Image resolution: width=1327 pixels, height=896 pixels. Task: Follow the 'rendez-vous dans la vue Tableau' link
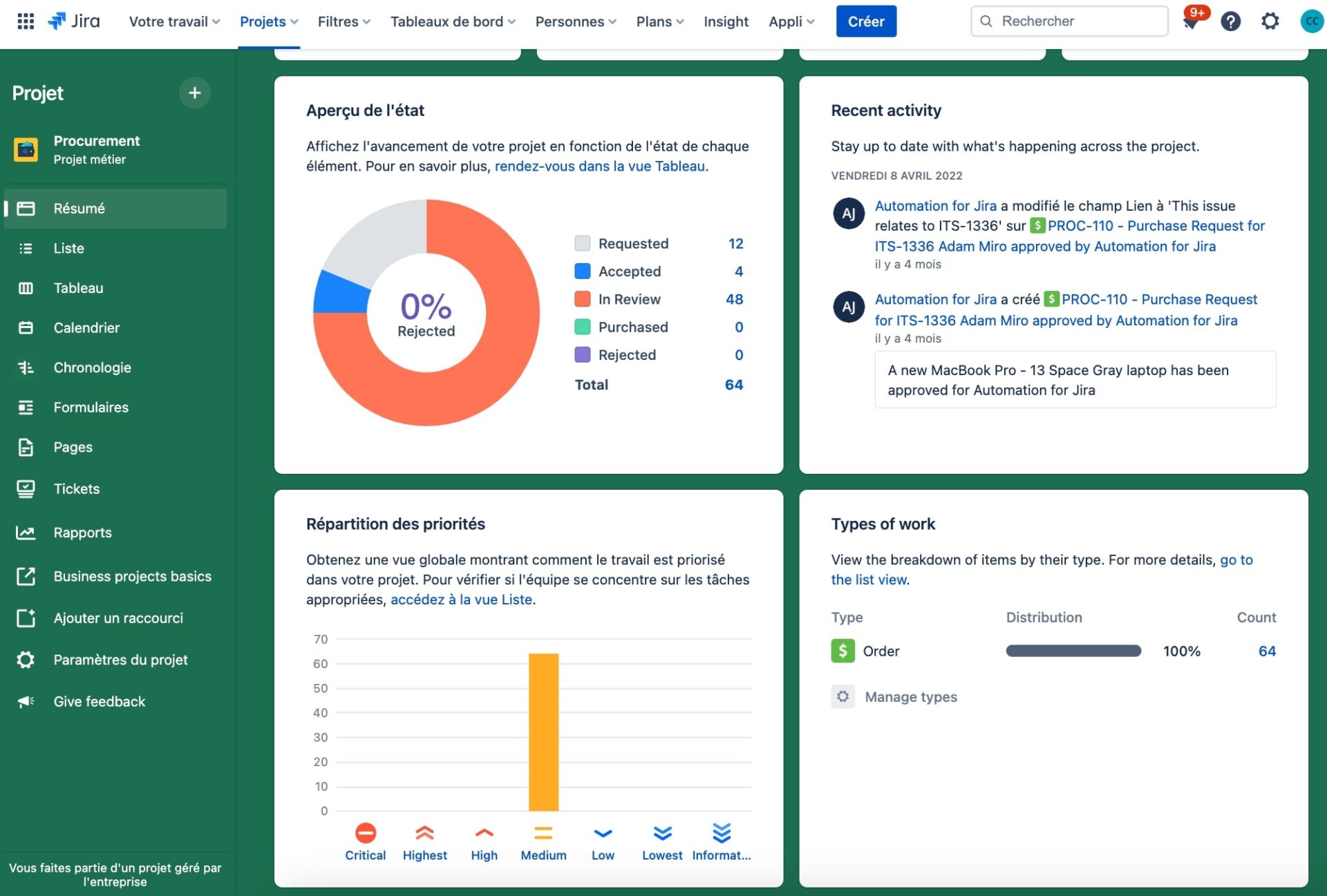coord(600,166)
